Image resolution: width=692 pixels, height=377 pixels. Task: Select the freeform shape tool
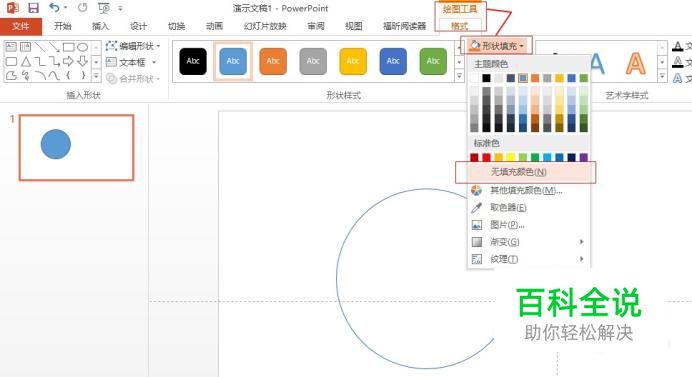11,75
